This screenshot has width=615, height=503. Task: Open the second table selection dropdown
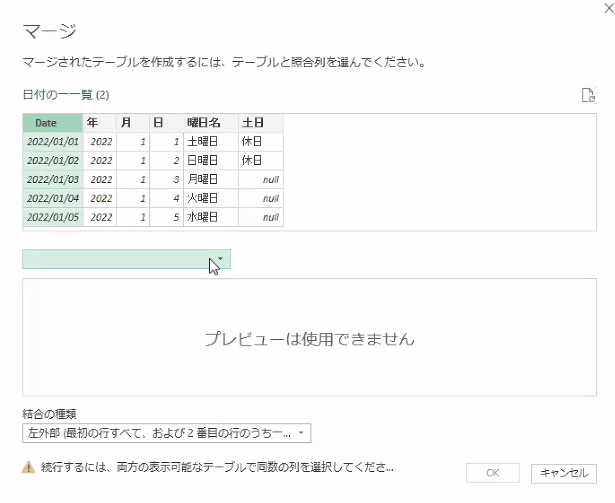pyautogui.click(x=126, y=259)
